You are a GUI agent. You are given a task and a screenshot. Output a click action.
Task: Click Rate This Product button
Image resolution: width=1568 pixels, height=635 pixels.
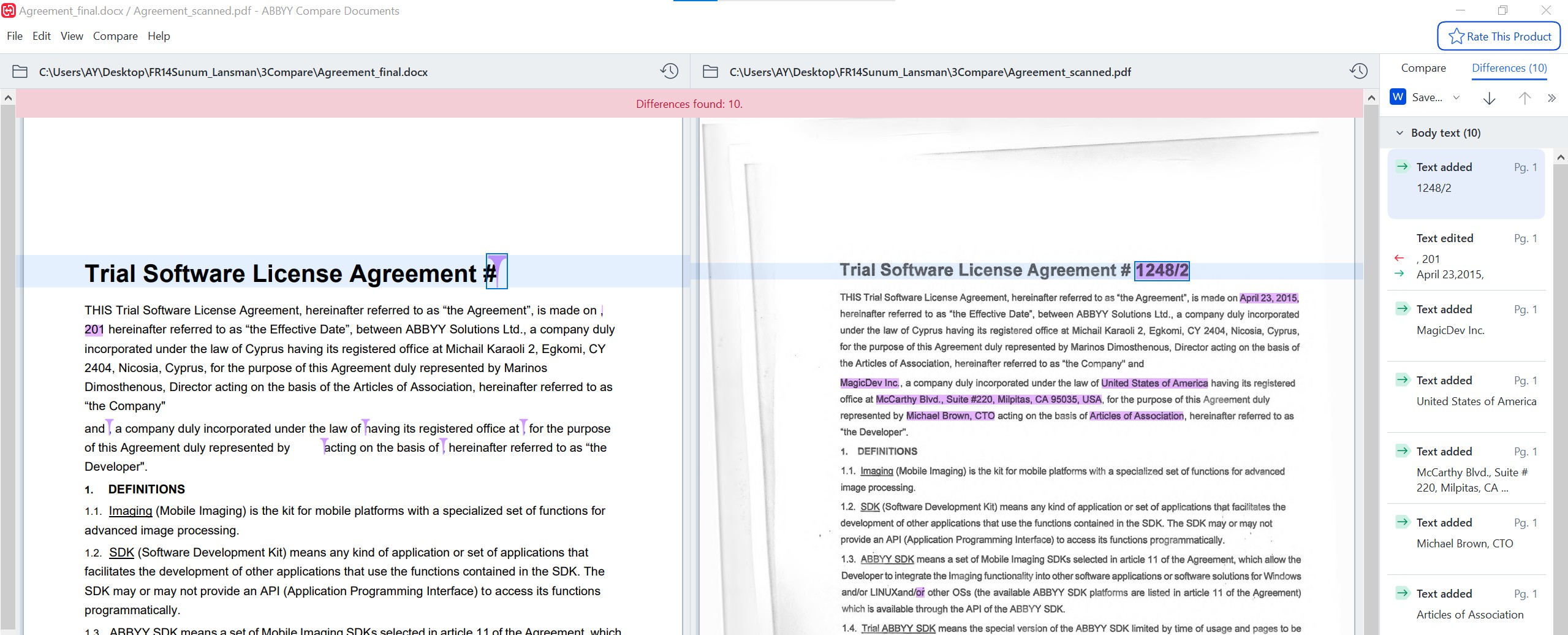pyautogui.click(x=1499, y=36)
